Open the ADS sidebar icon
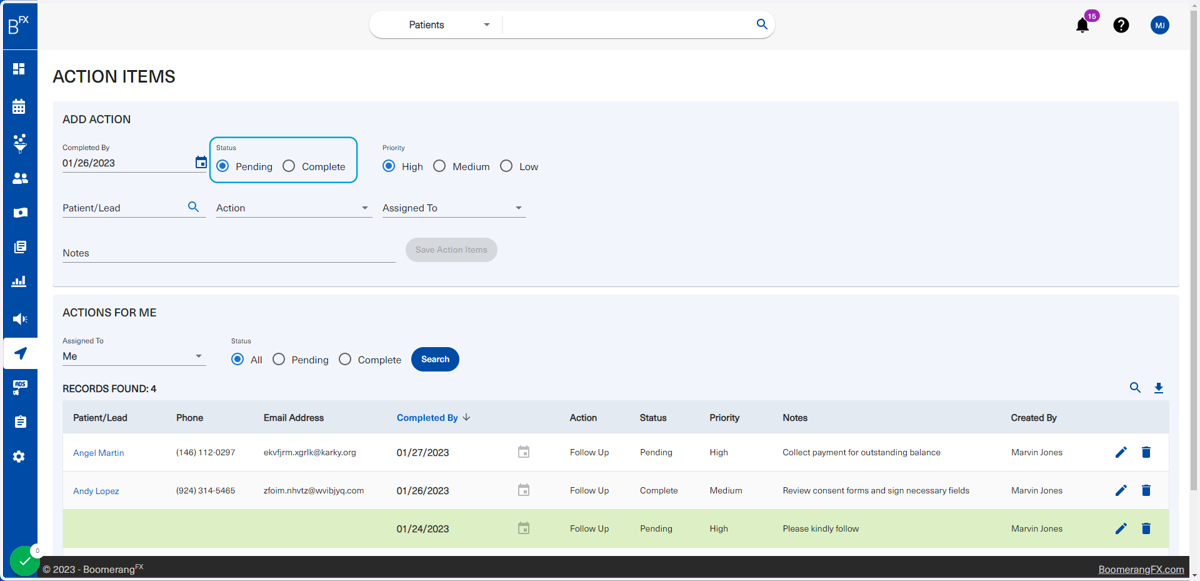 [19, 387]
